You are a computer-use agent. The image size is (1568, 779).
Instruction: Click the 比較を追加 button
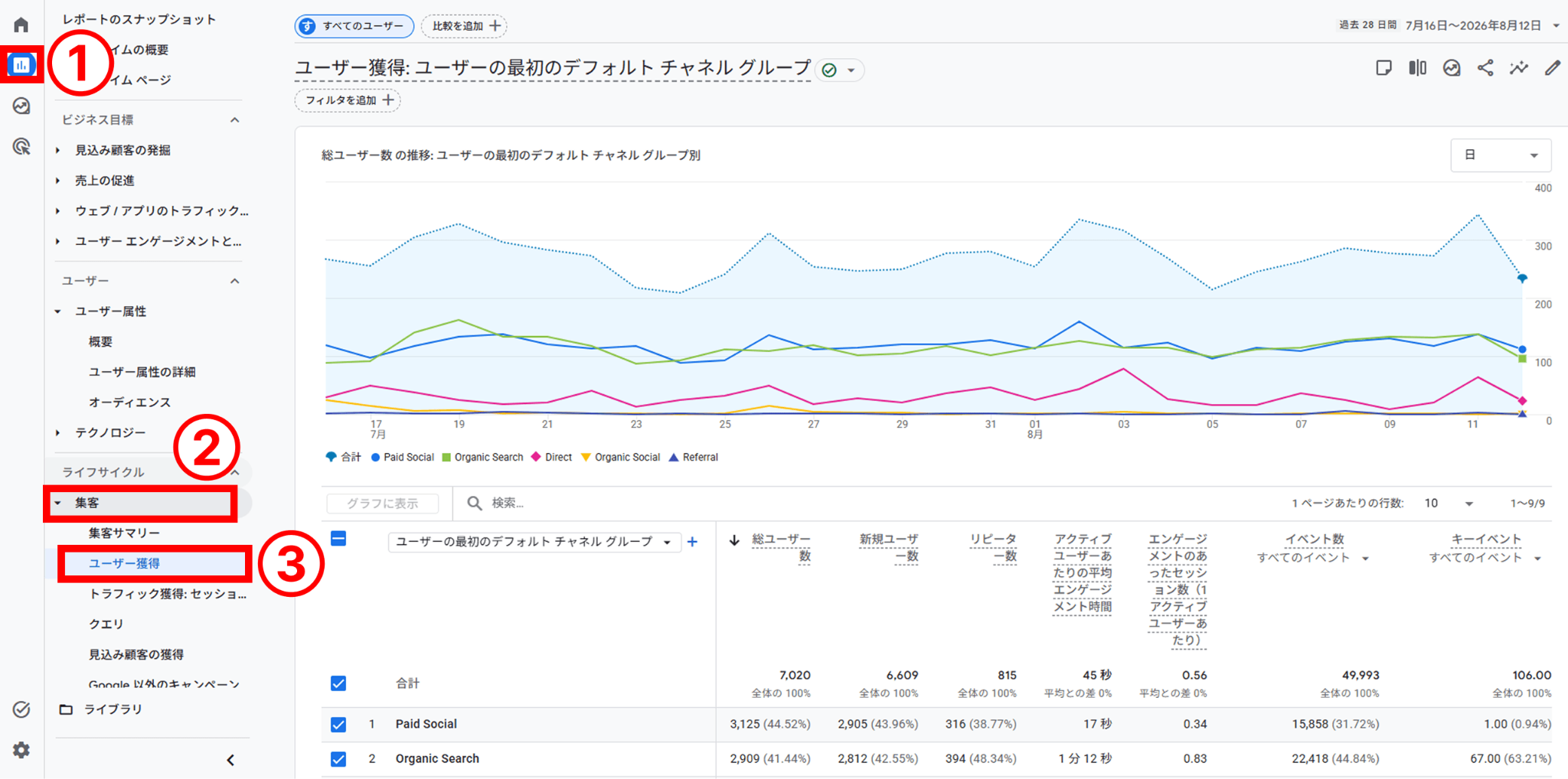(465, 26)
